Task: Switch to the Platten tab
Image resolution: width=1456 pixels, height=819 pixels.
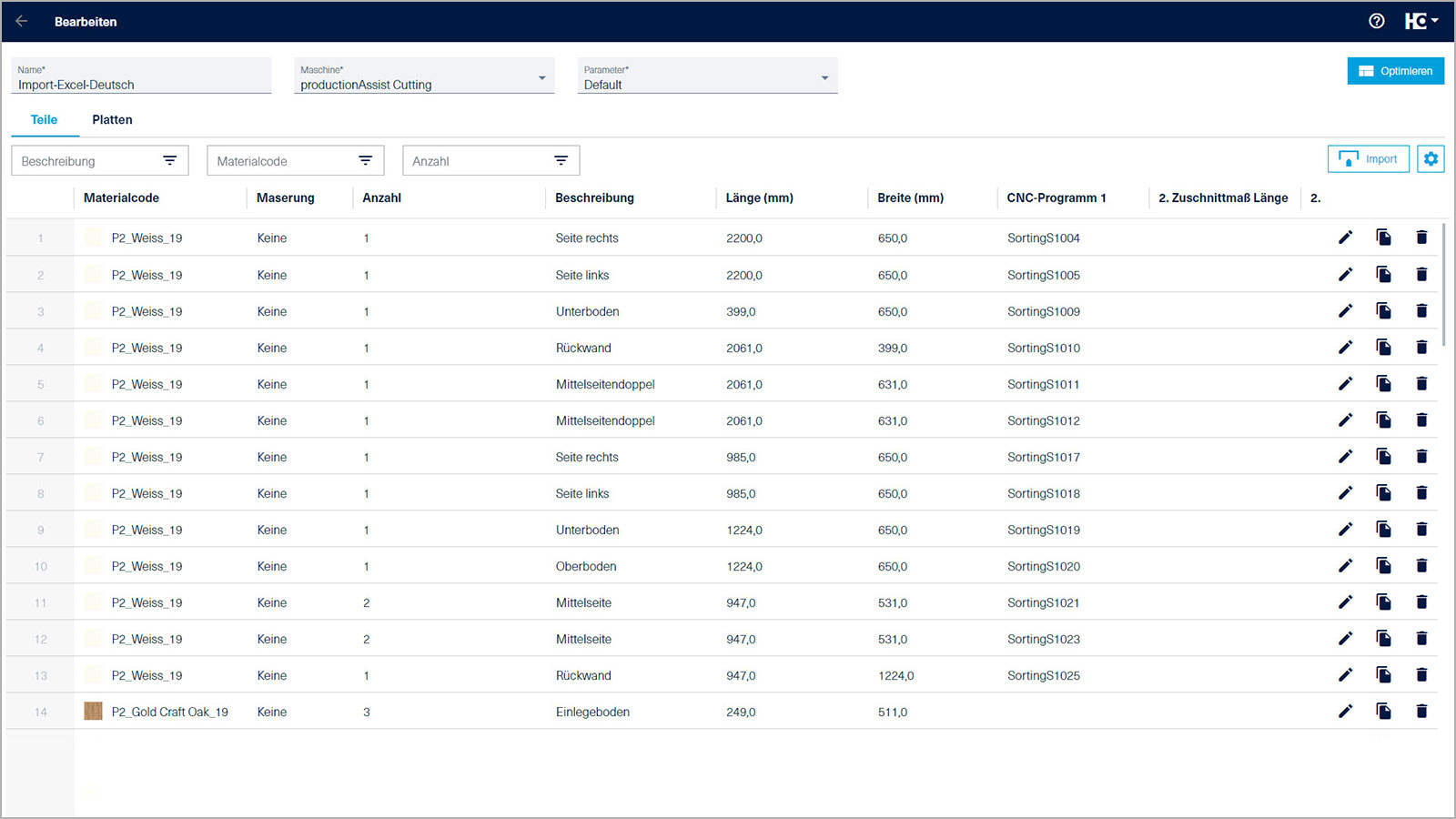Action: click(x=112, y=120)
